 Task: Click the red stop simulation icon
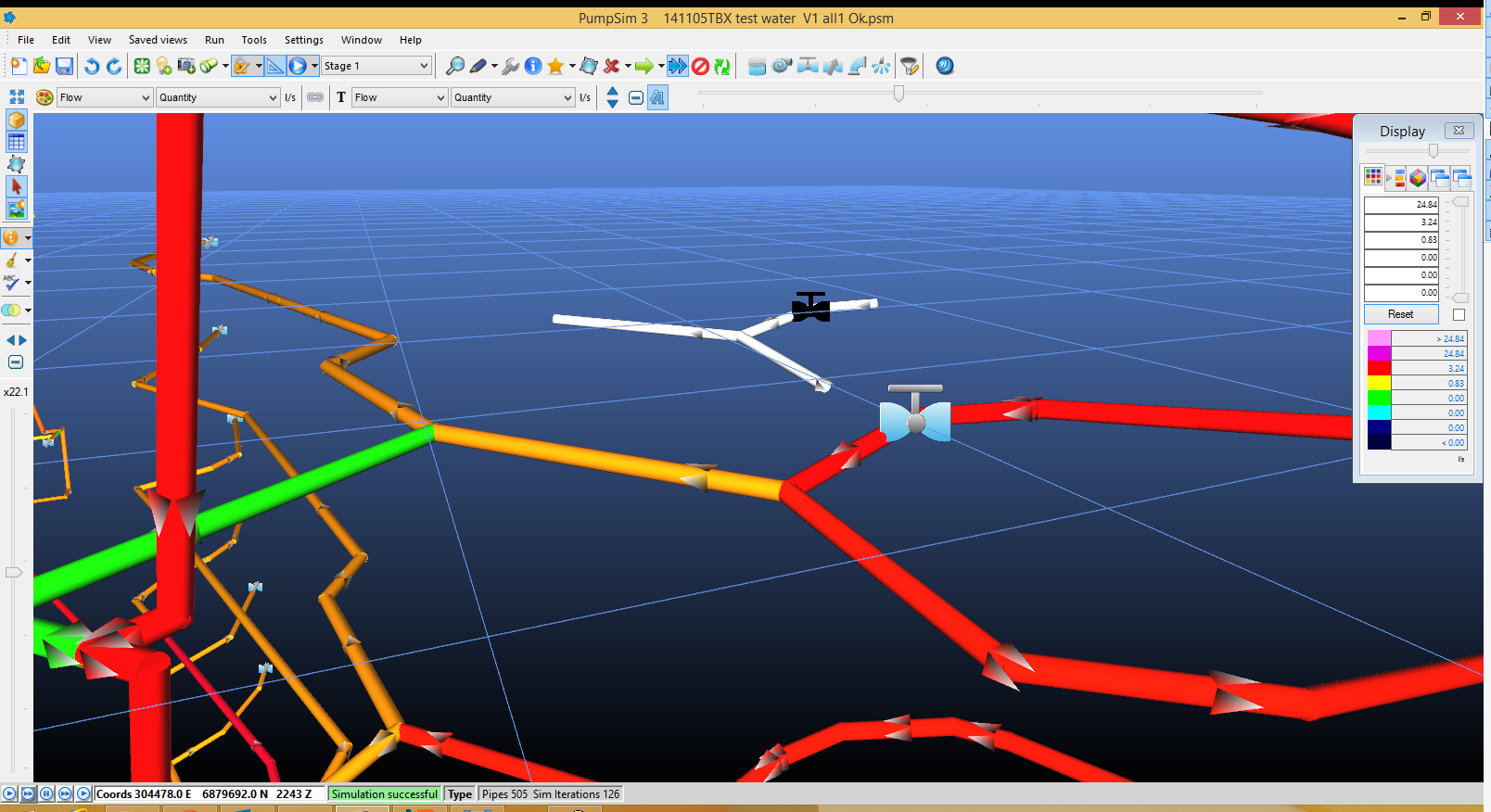pyautogui.click(x=701, y=66)
